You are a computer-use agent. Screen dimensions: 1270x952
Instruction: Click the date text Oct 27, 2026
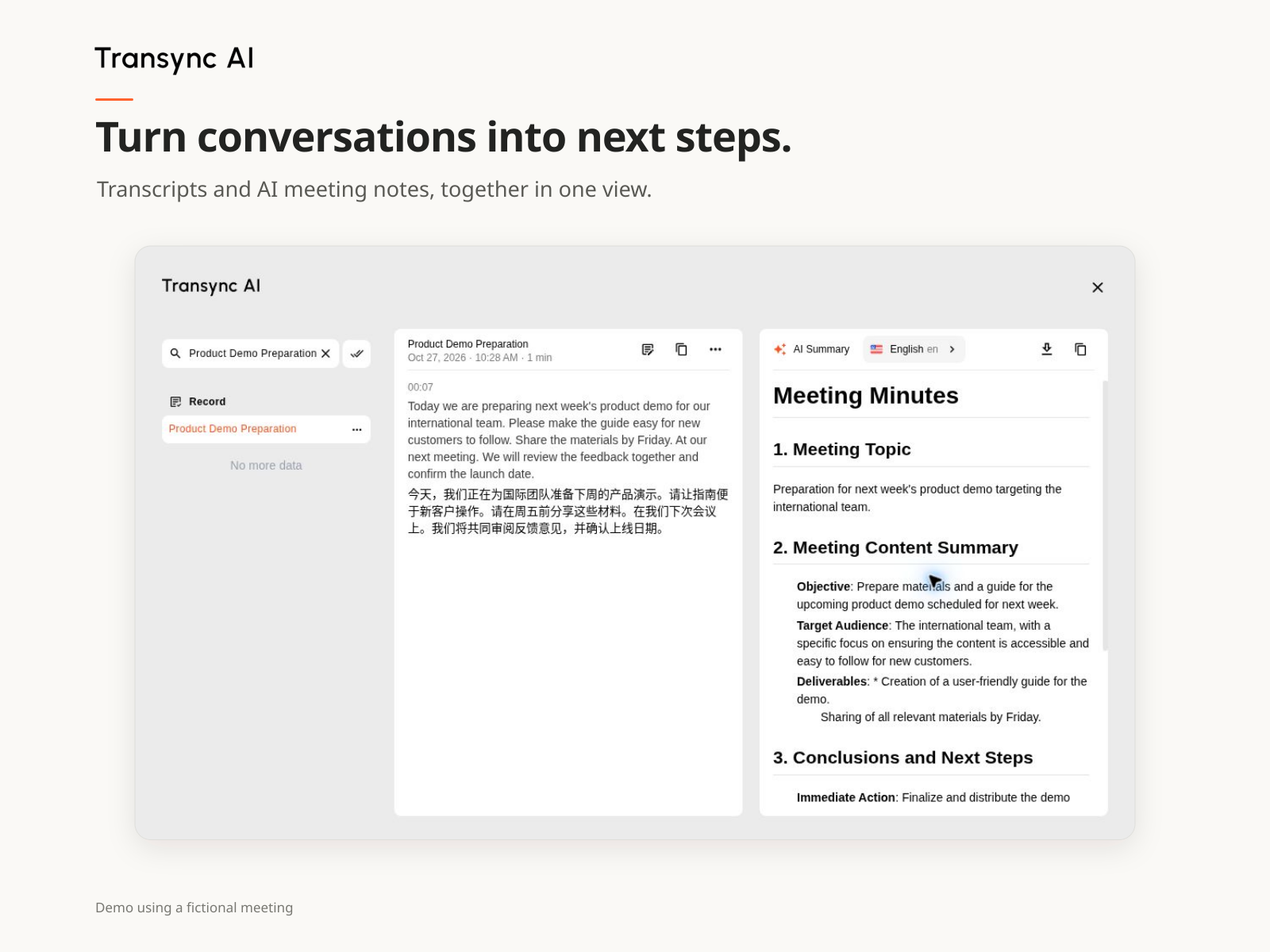[x=437, y=358]
